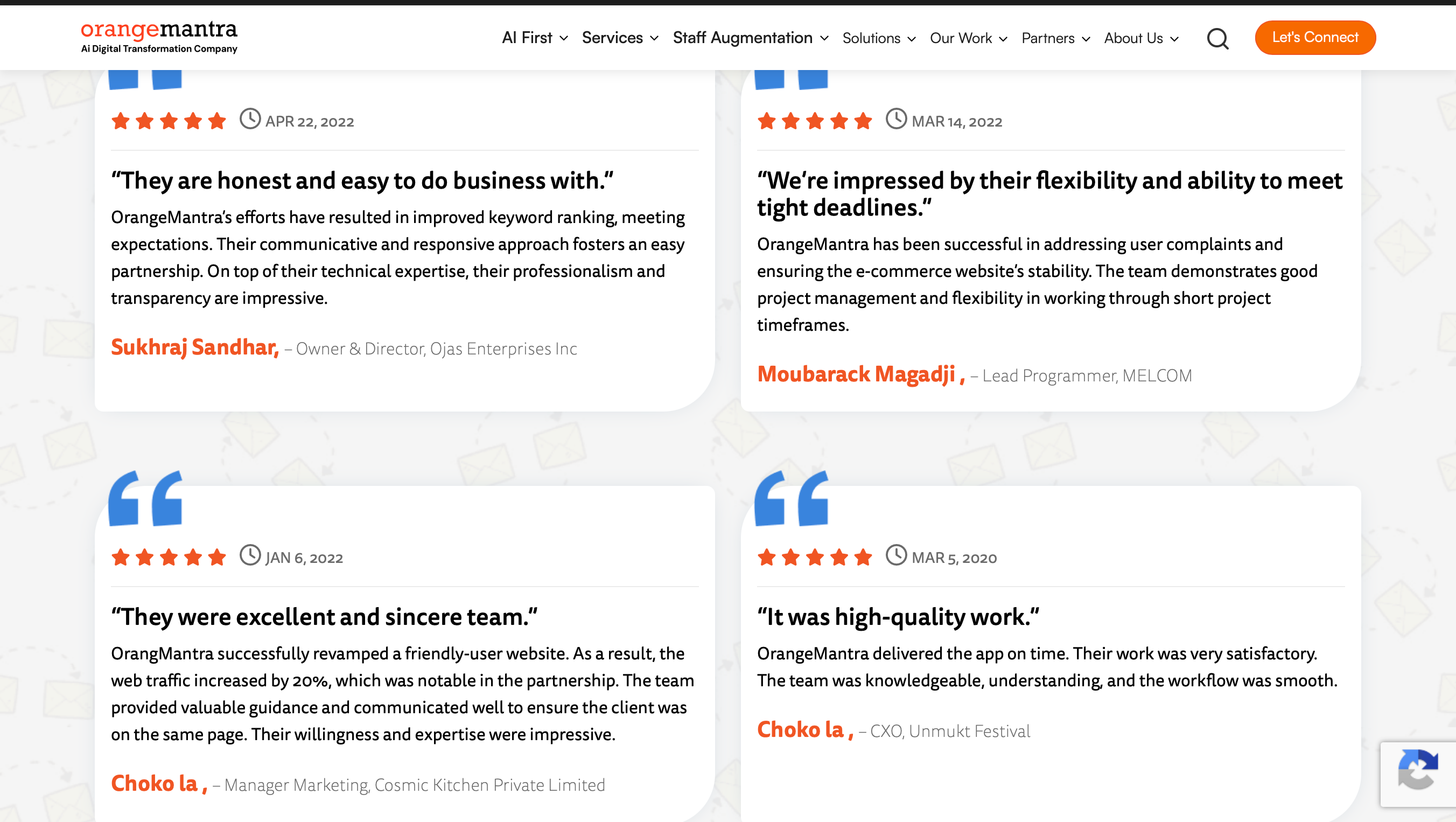The height and width of the screenshot is (822, 1456).
Task: Expand the About Us chevron
Action: click(x=1174, y=38)
